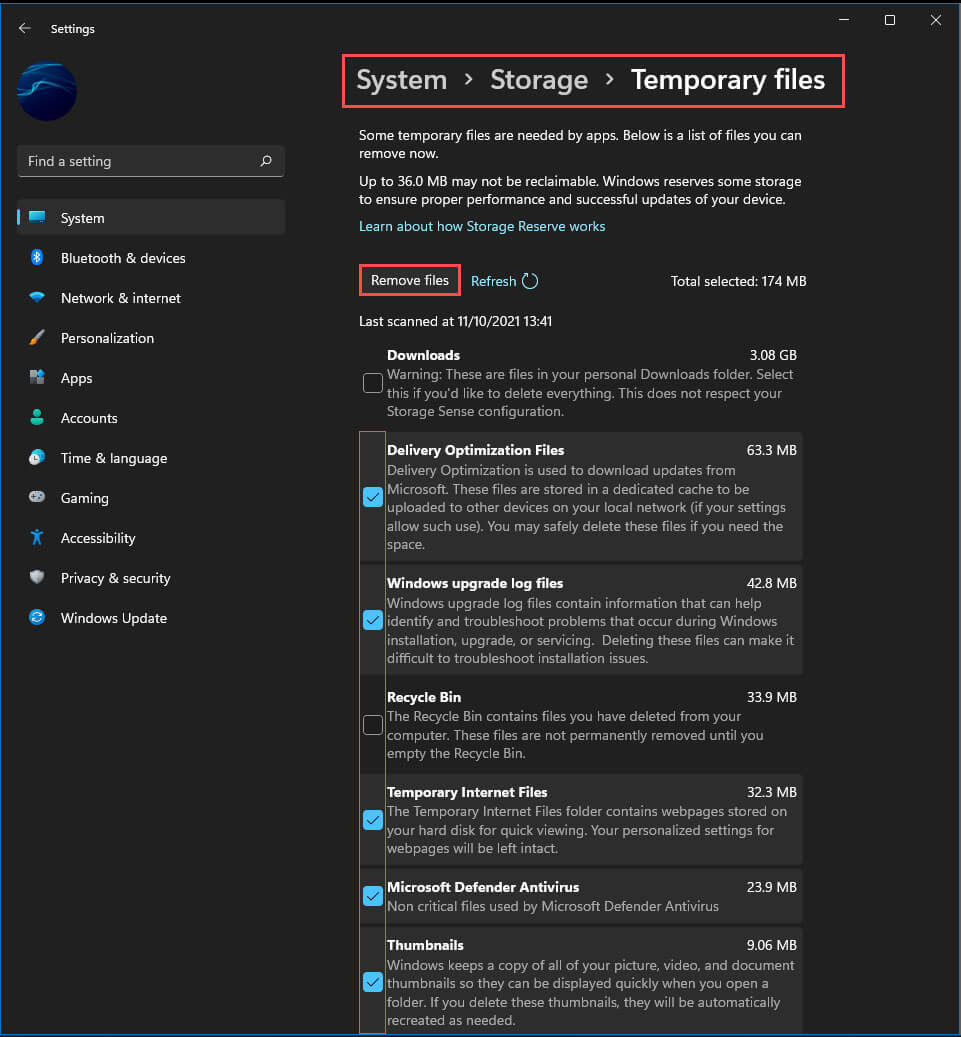Image resolution: width=961 pixels, height=1037 pixels.
Task: Click the Apps icon in sidebar
Action: point(37,377)
